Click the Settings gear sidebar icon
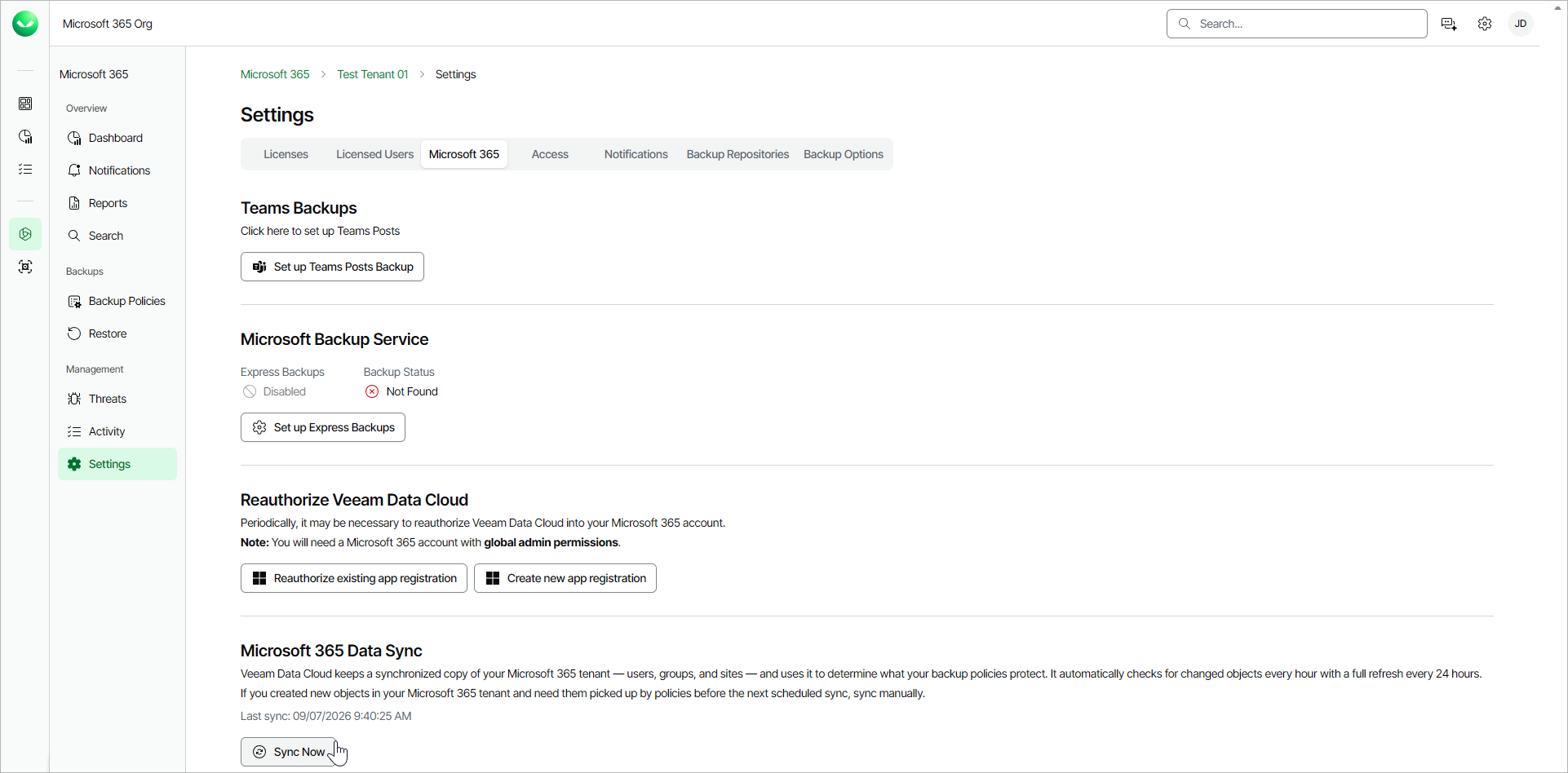Viewport: 1568px width, 773px height. click(x=74, y=464)
